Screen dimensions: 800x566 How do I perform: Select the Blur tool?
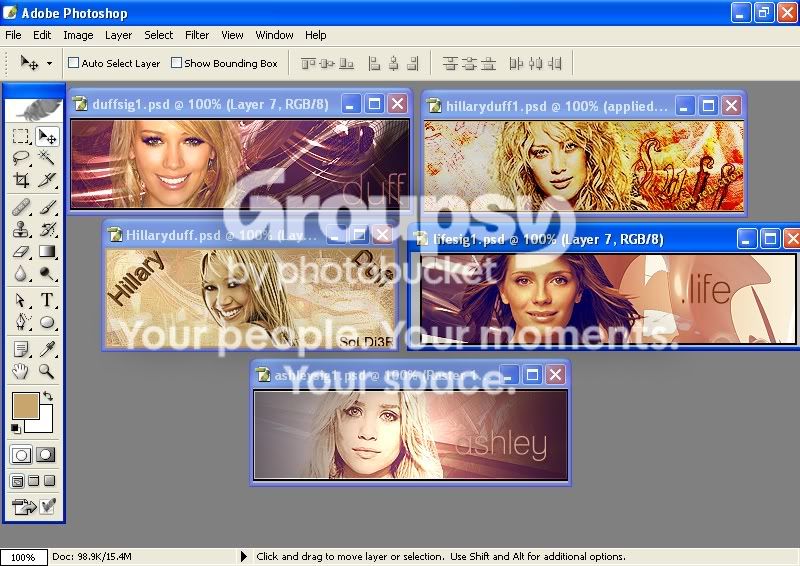click(x=21, y=274)
